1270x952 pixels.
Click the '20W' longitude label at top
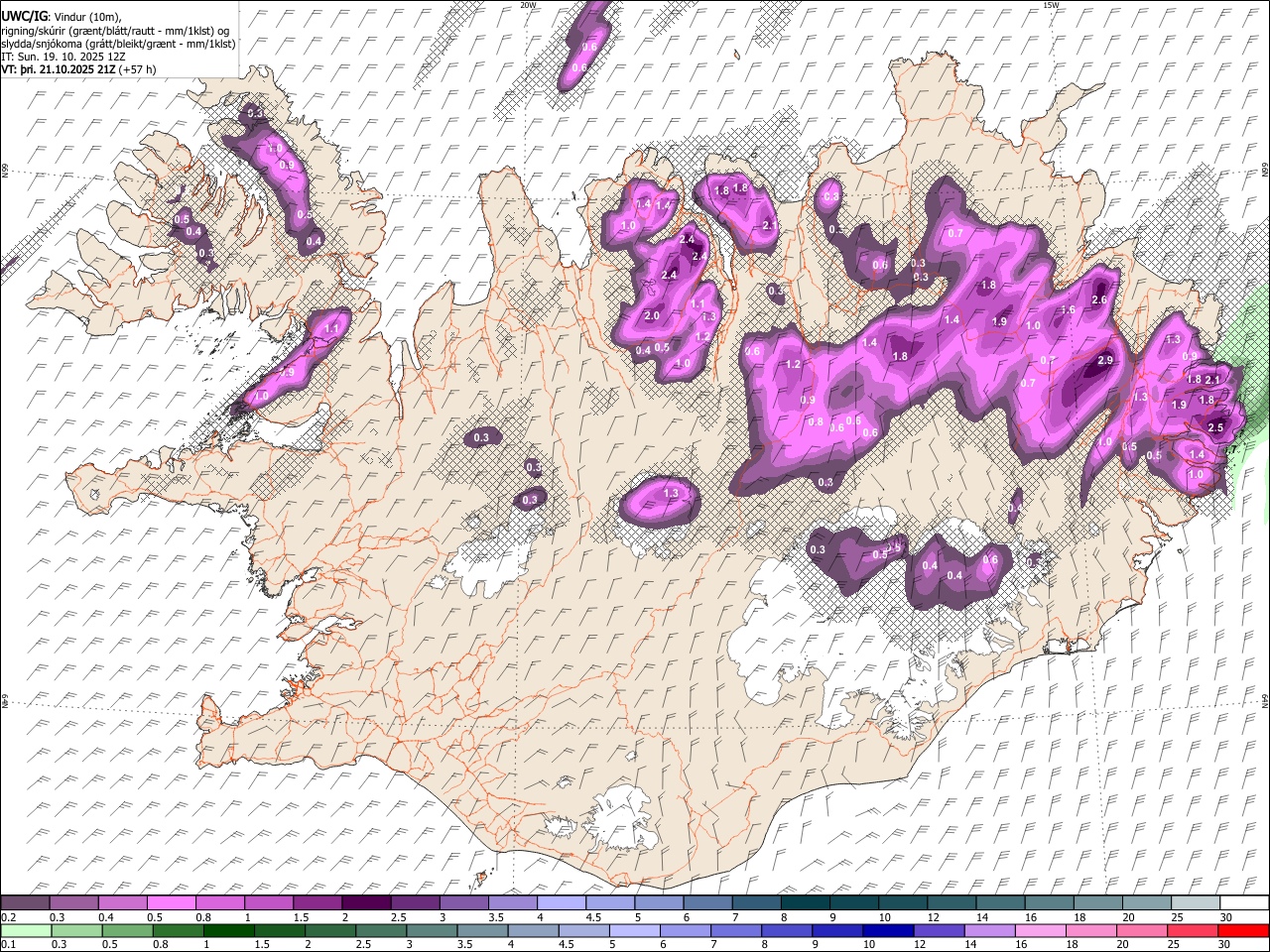529,5
